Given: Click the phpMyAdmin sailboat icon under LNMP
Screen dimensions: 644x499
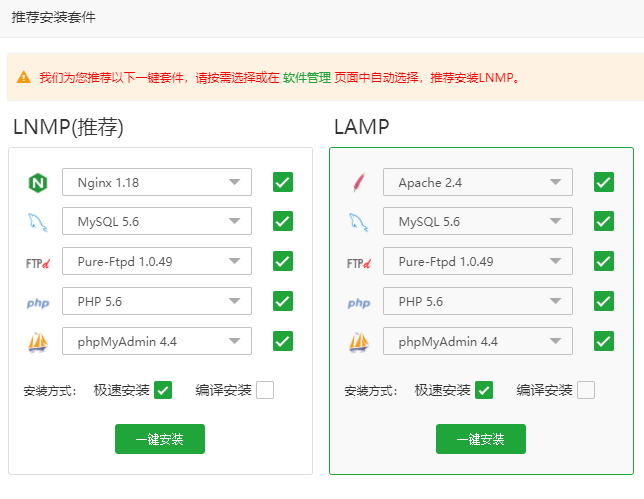Looking at the screenshot, I should [x=38, y=342].
